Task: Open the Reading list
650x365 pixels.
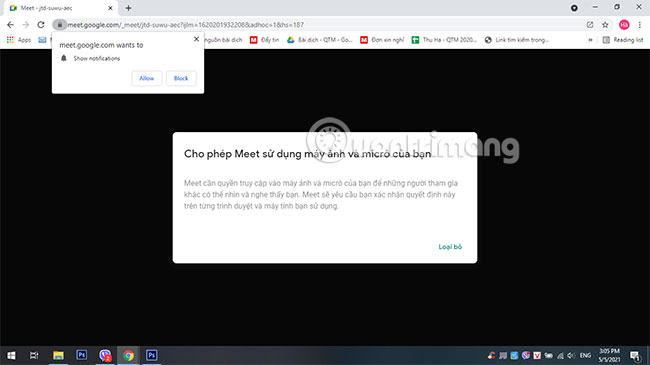Action: tap(623, 40)
